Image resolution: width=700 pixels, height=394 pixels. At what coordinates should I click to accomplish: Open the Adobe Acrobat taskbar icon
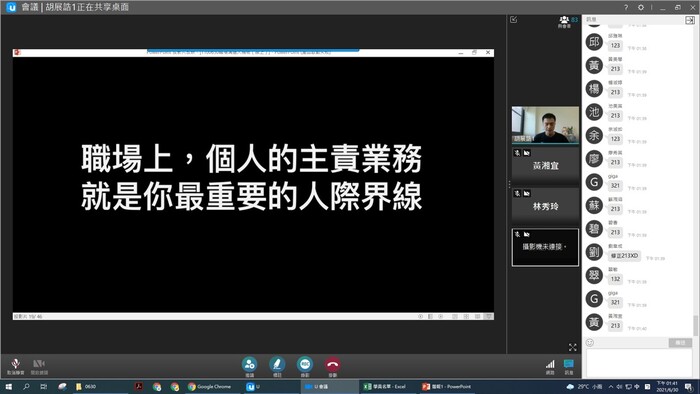tap(139, 386)
